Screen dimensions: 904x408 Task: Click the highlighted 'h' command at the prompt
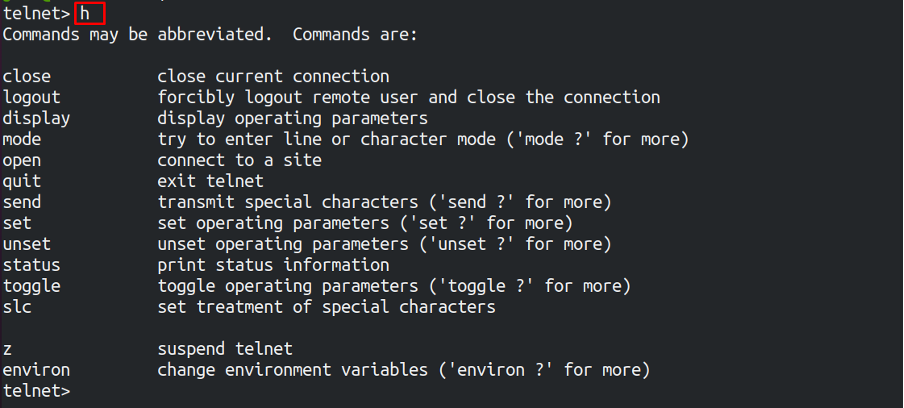click(x=89, y=13)
